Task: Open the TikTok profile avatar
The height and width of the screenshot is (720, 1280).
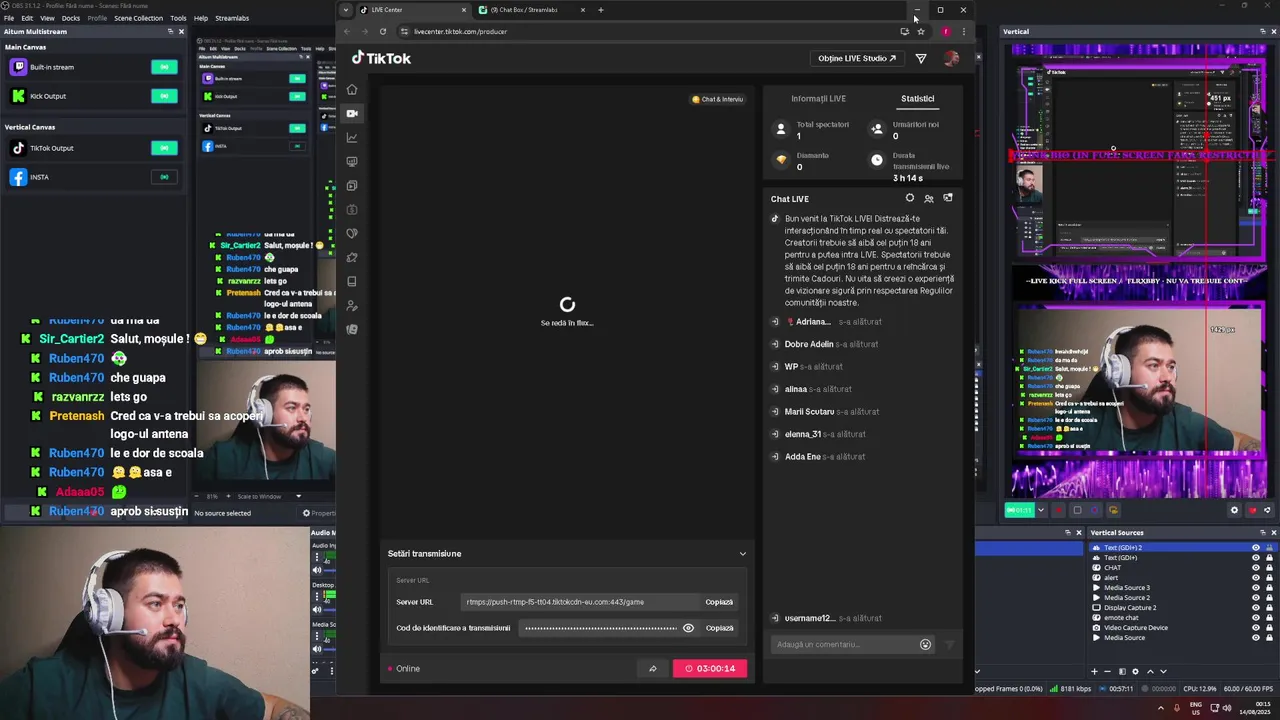Action: [951, 58]
